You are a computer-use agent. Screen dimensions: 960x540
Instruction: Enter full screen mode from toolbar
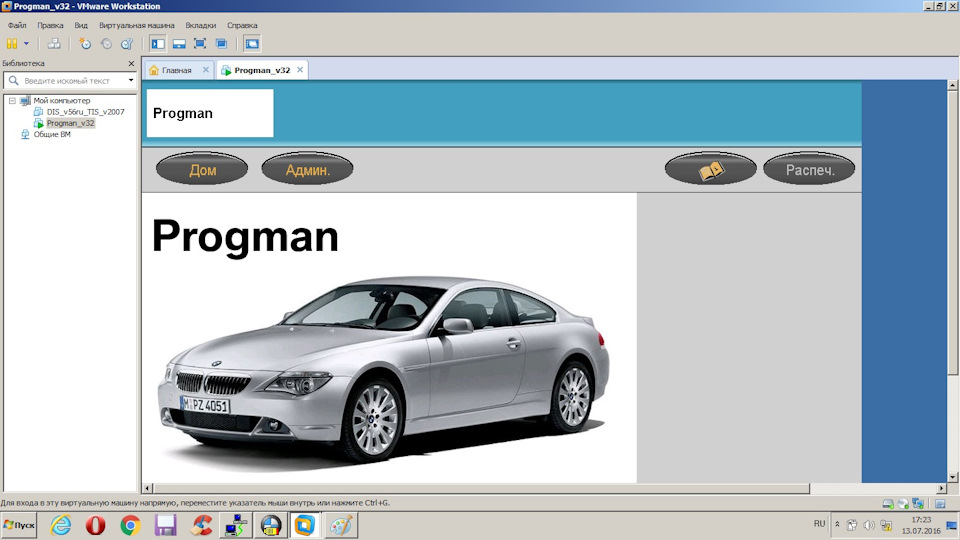coord(200,43)
